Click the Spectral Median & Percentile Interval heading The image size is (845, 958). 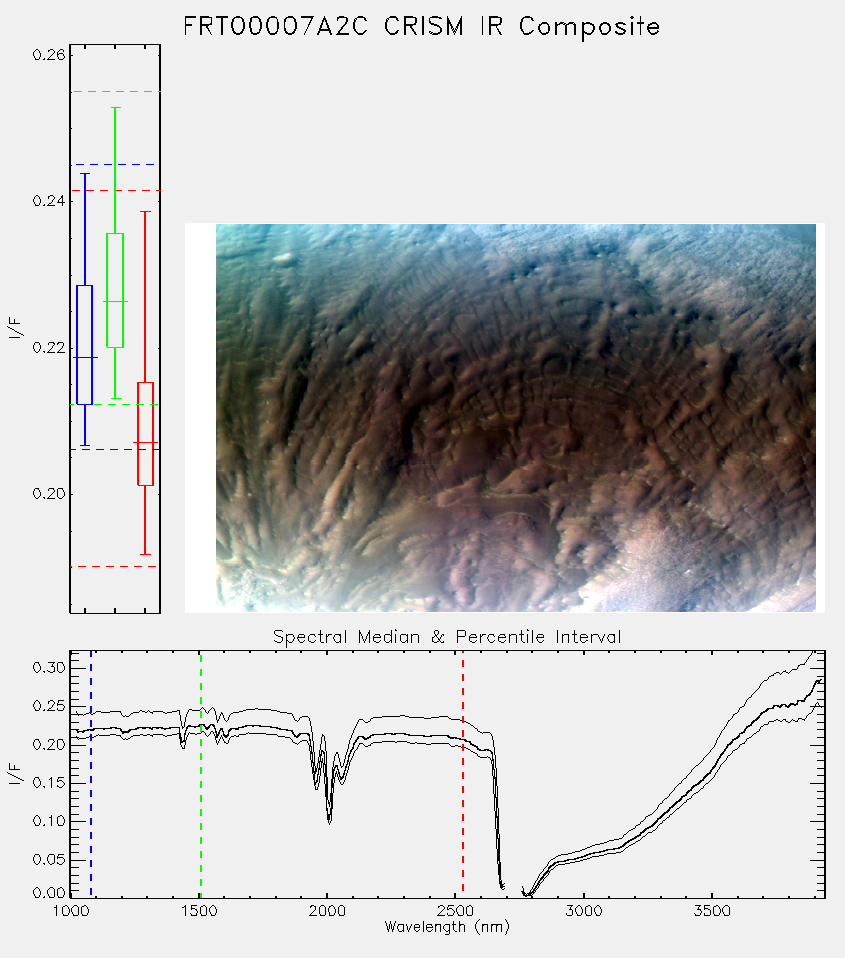click(x=447, y=637)
